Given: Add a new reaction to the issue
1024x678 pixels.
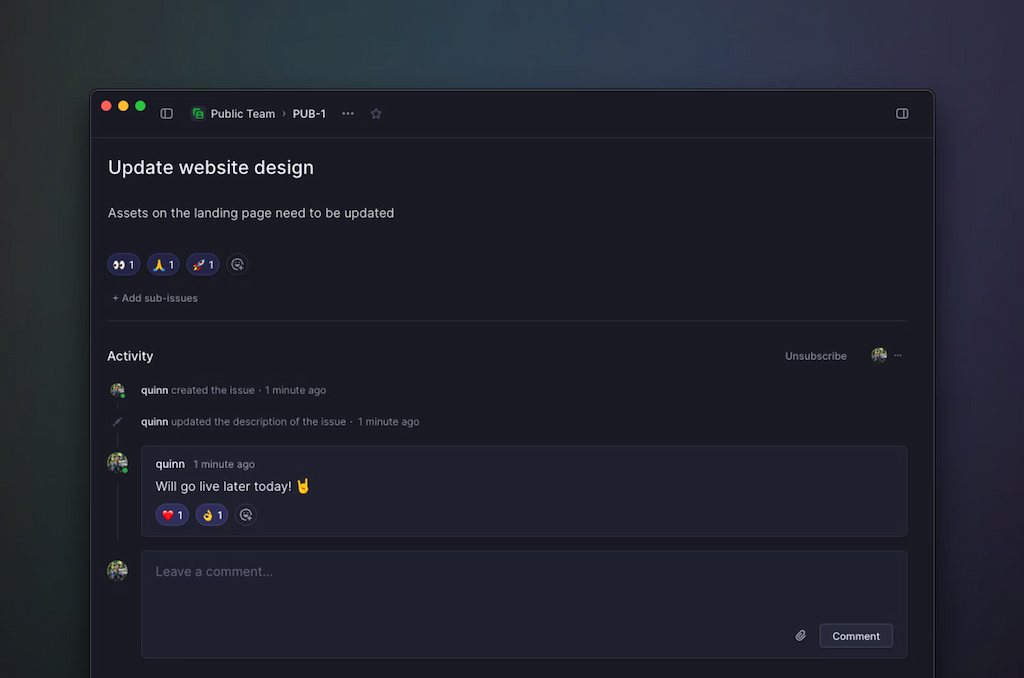Looking at the screenshot, I should (237, 265).
